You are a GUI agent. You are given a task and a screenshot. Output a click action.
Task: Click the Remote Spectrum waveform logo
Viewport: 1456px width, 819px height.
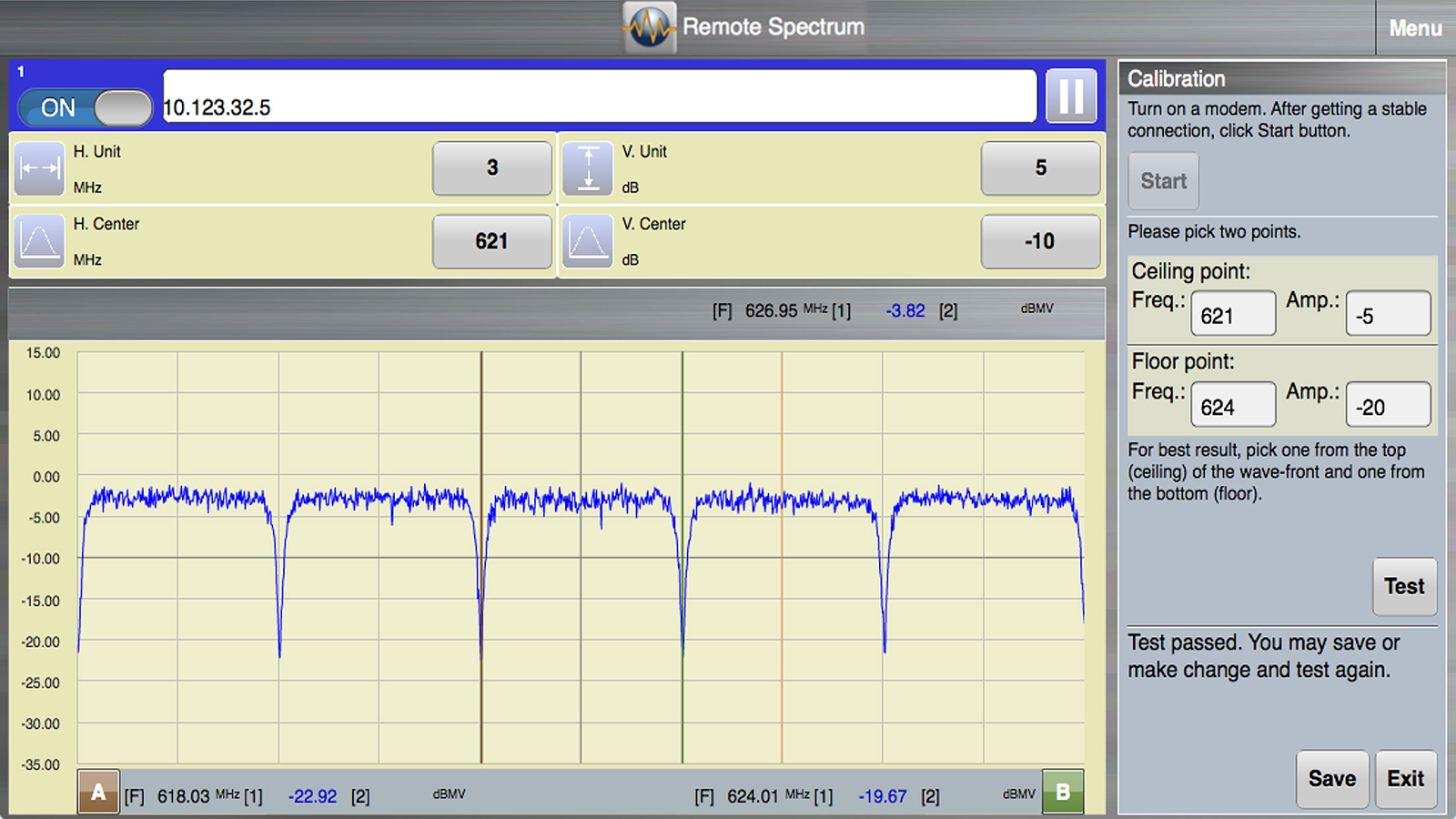coord(650,27)
